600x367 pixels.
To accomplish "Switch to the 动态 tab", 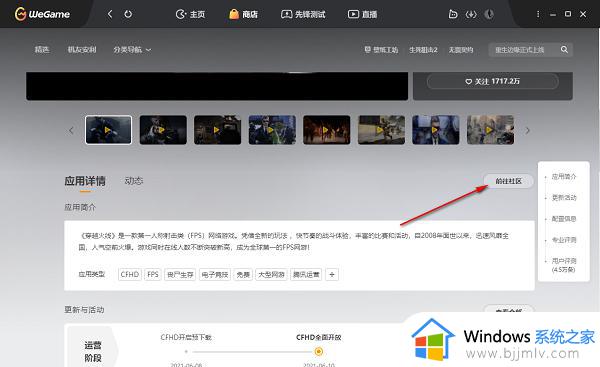I will pyautogui.click(x=134, y=181).
